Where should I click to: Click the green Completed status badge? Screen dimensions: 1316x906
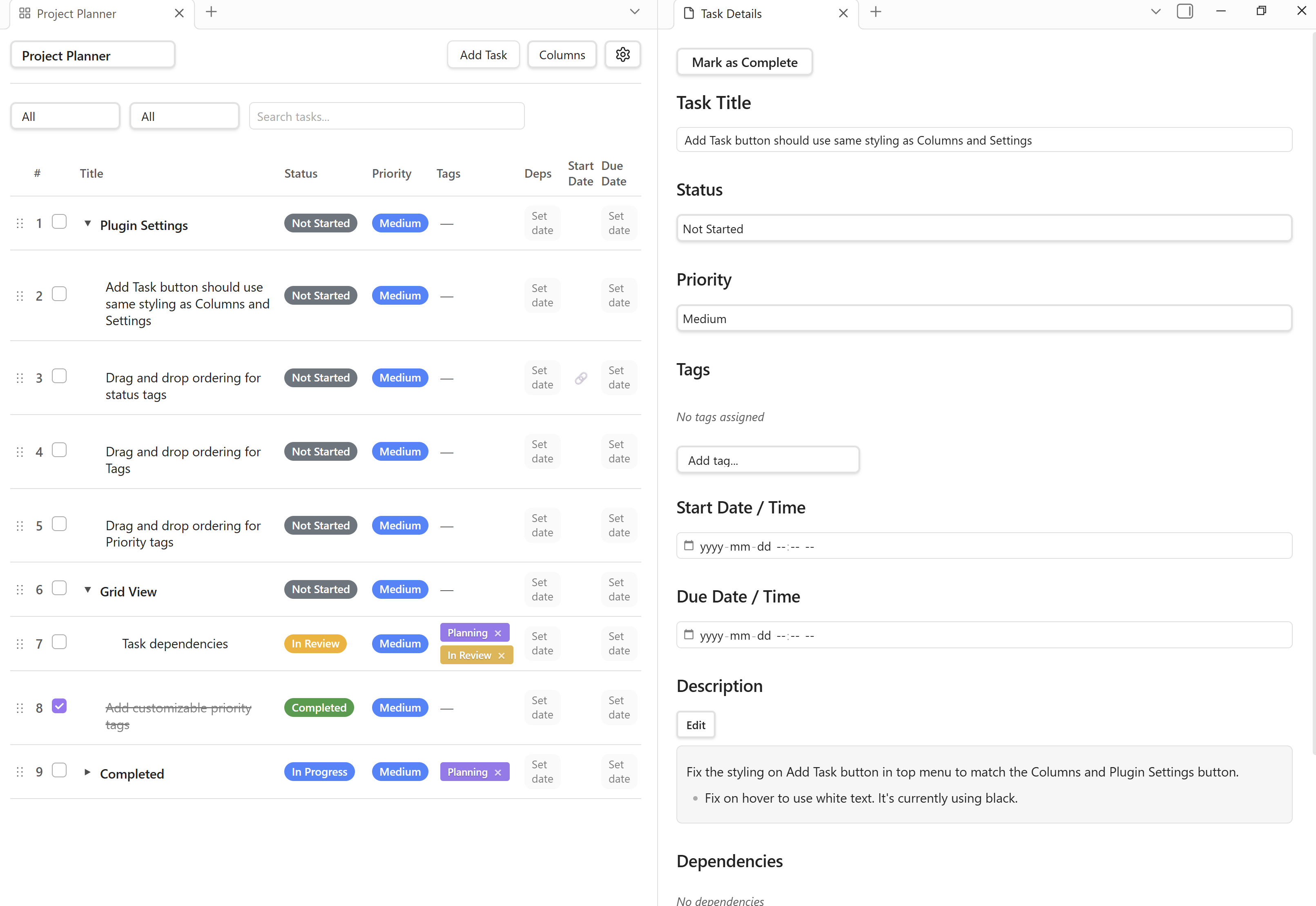click(319, 708)
